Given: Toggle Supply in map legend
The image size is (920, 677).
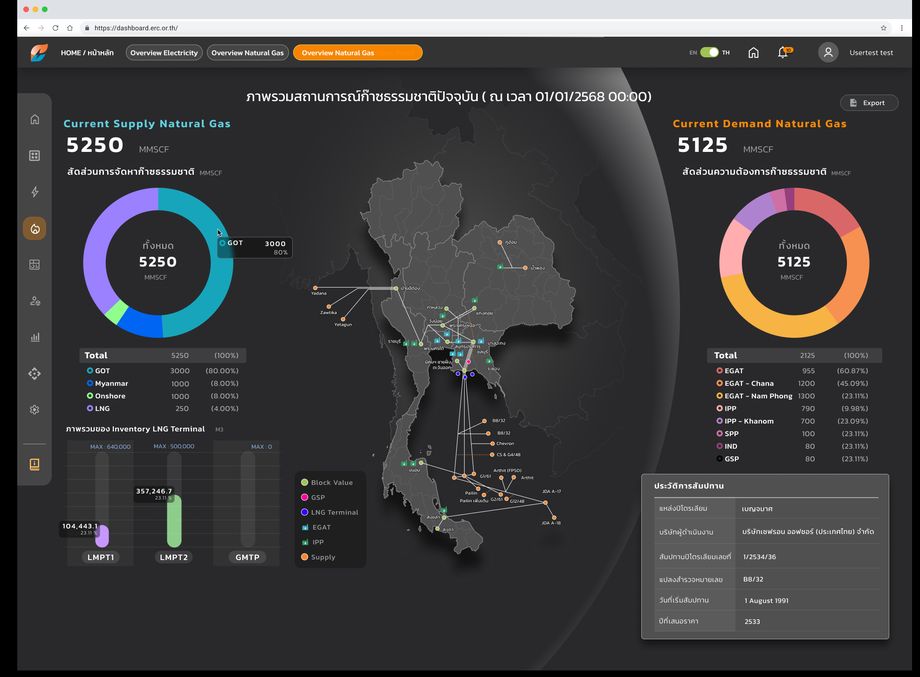Looking at the screenshot, I should click(x=318, y=557).
